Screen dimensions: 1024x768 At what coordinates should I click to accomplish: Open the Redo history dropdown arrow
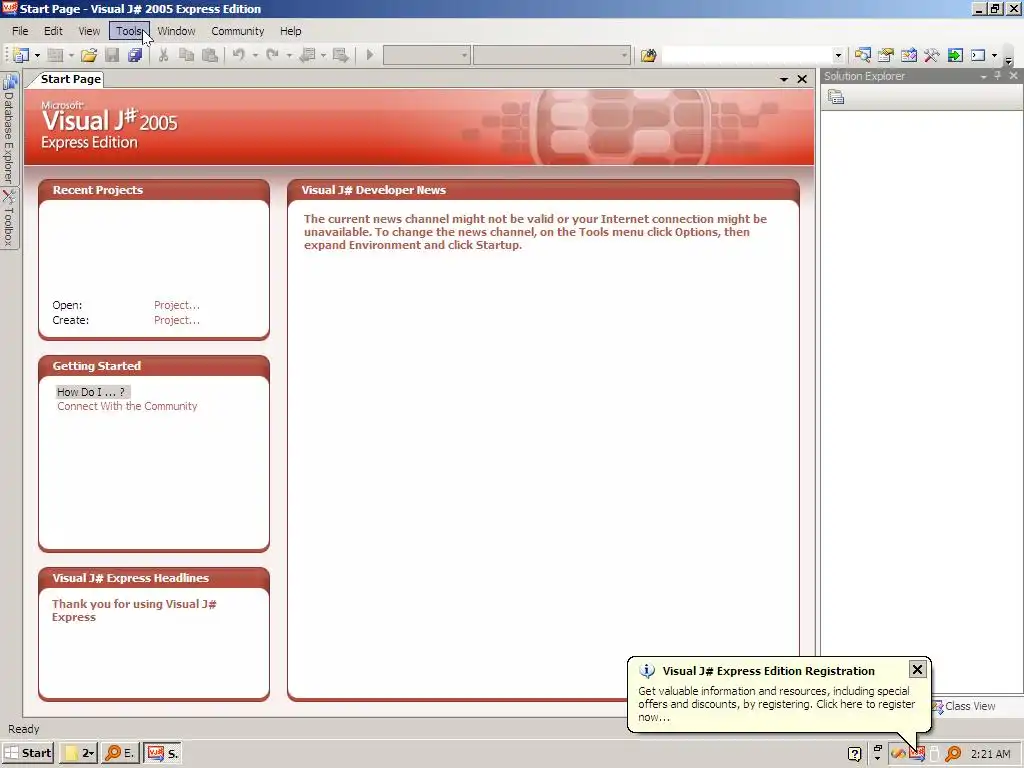[x=289, y=56]
